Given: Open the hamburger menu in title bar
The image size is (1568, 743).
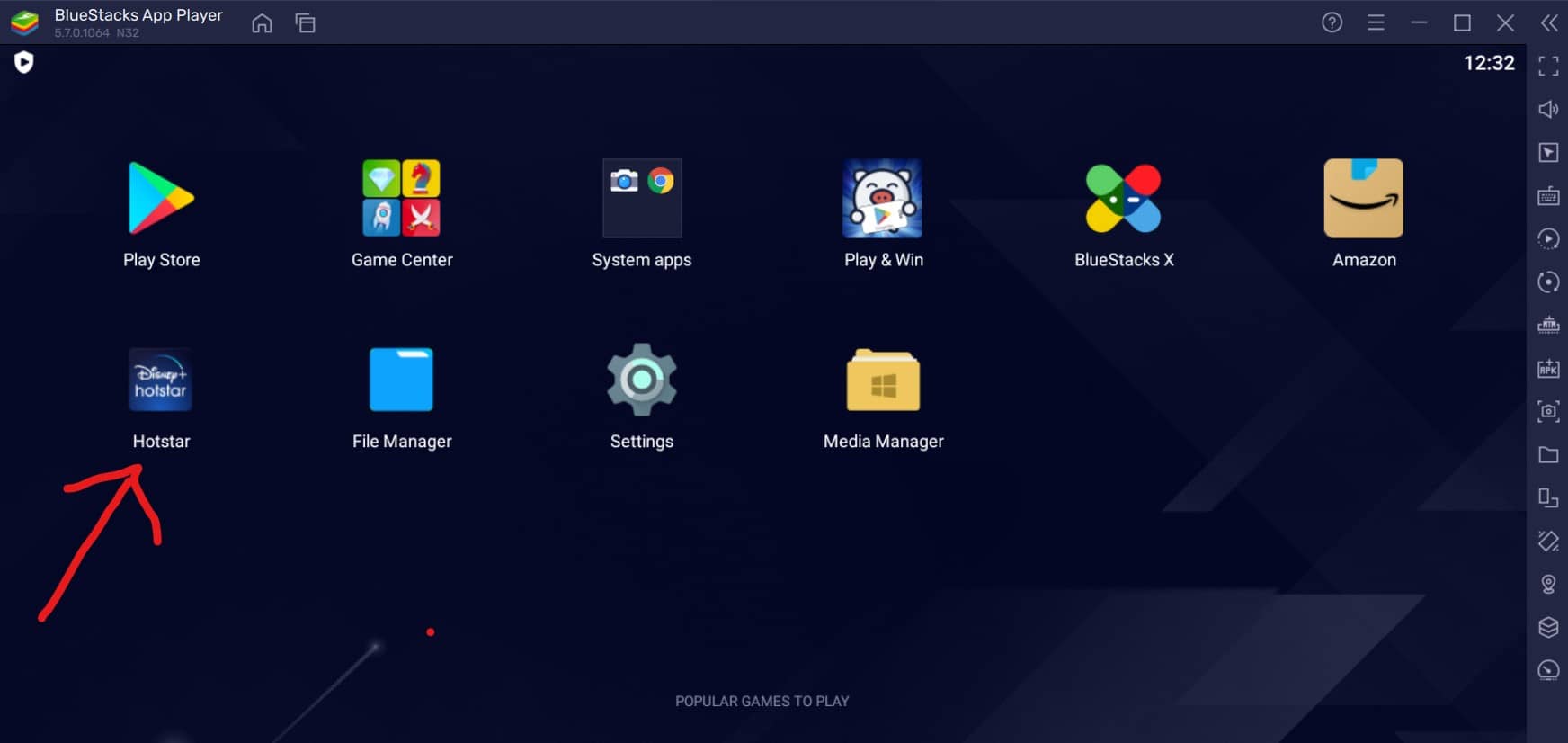Looking at the screenshot, I should 1376,22.
